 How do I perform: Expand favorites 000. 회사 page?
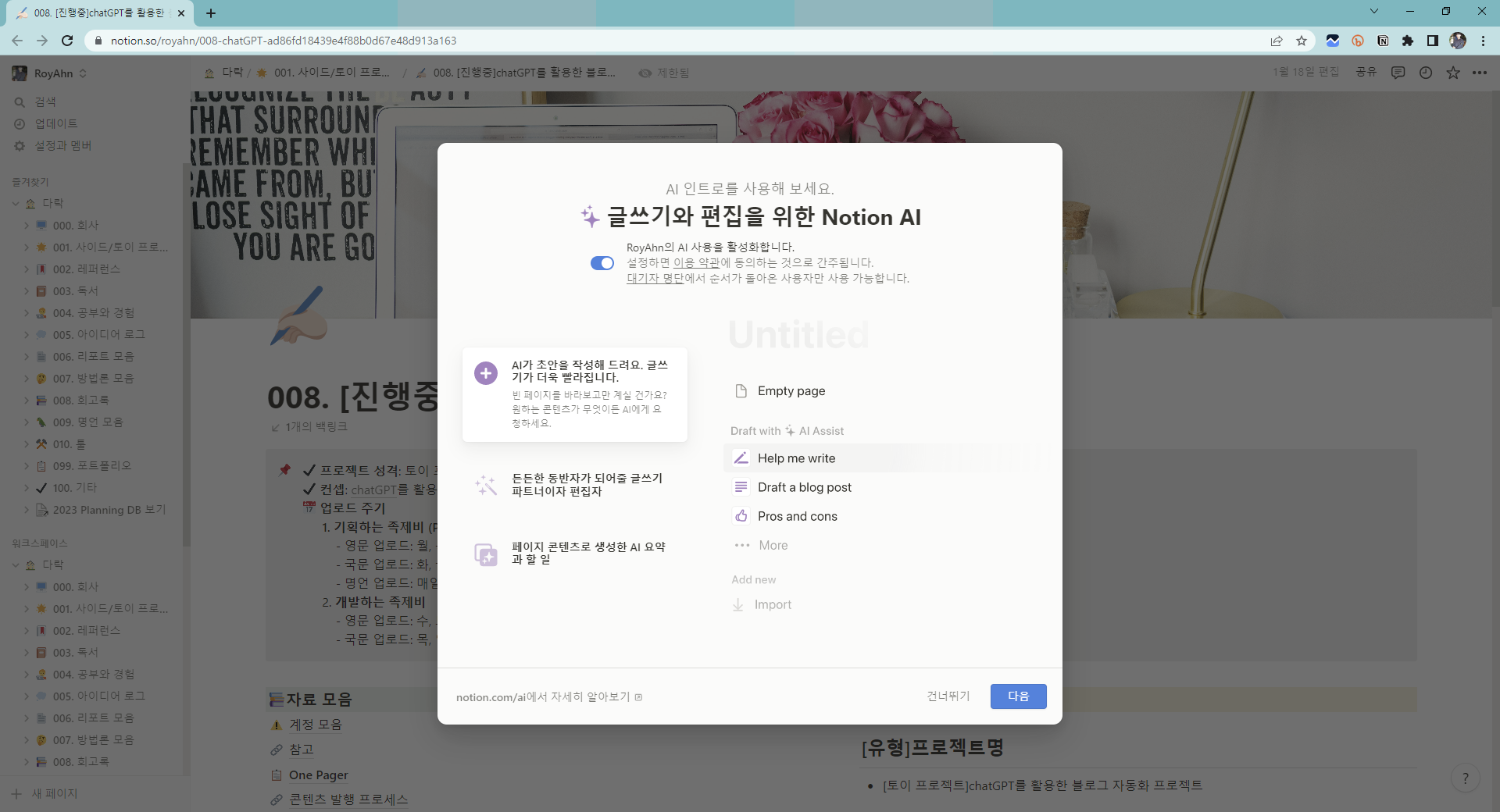tap(27, 226)
